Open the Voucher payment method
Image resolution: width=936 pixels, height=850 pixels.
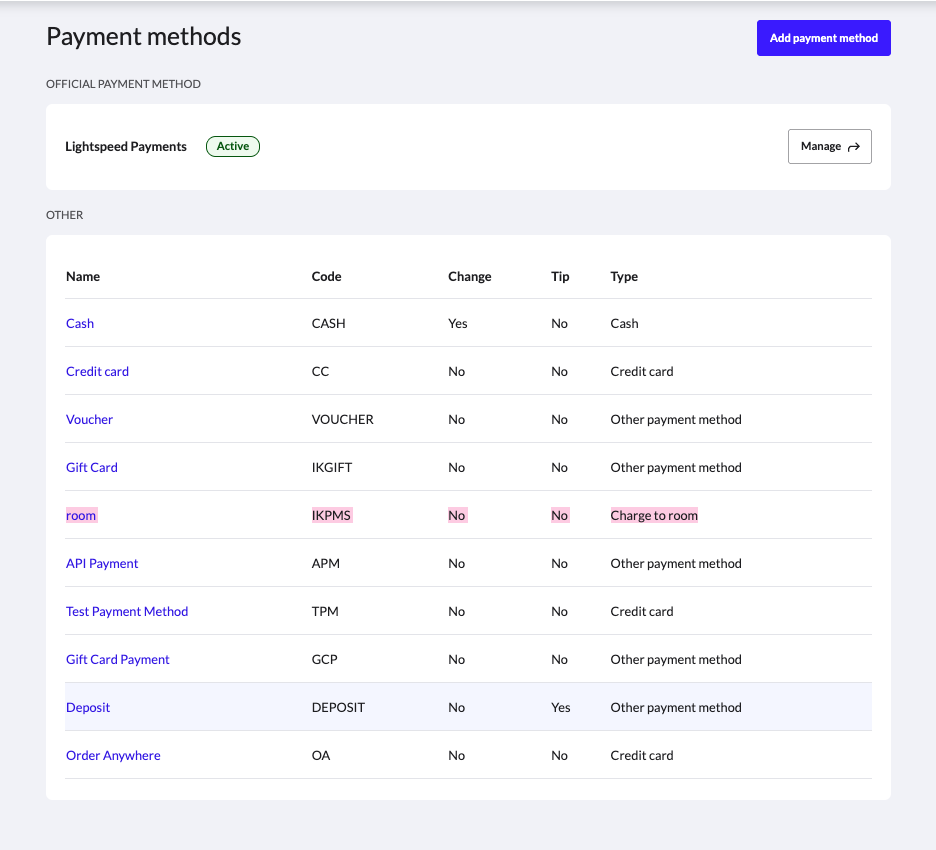click(x=89, y=419)
